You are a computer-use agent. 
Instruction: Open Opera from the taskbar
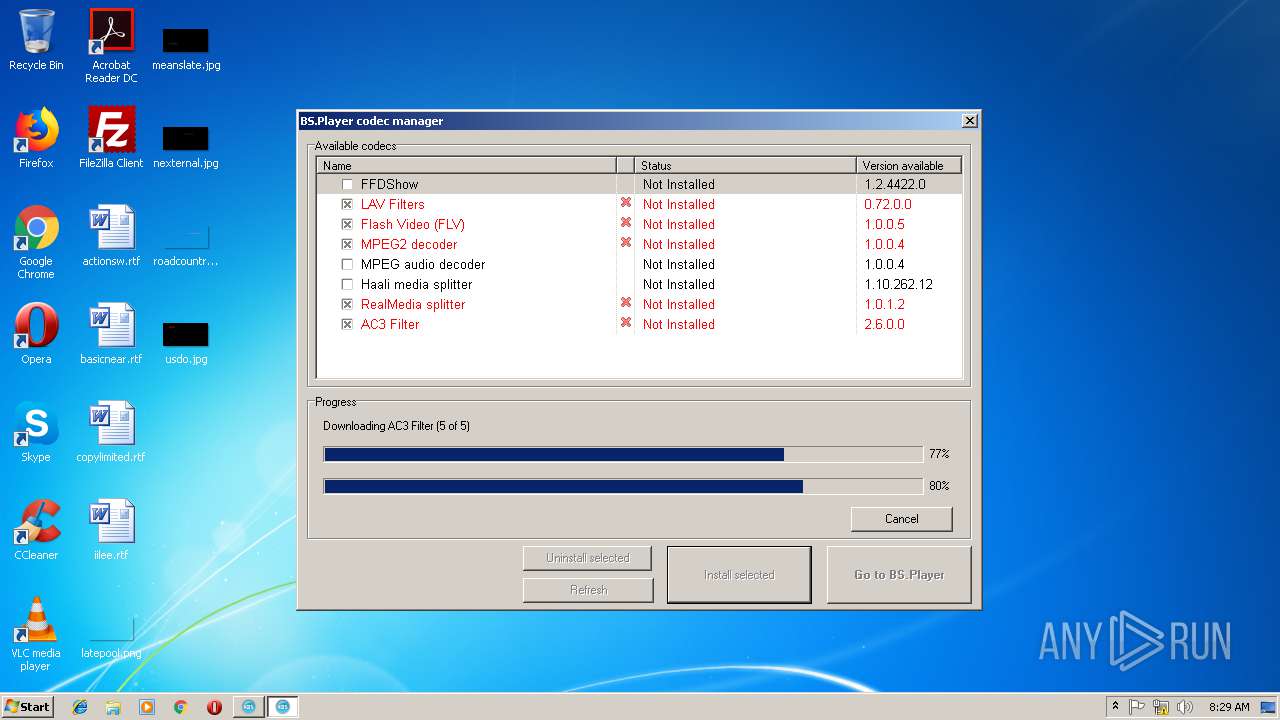pos(214,707)
